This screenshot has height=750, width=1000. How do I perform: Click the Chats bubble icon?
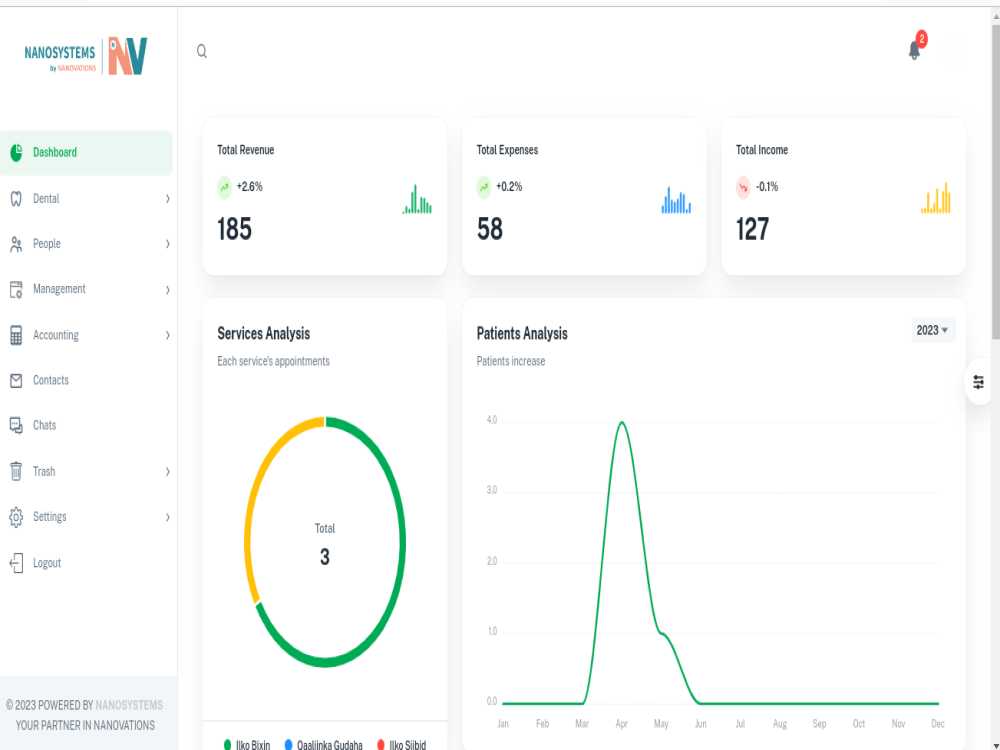(x=17, y=425)
